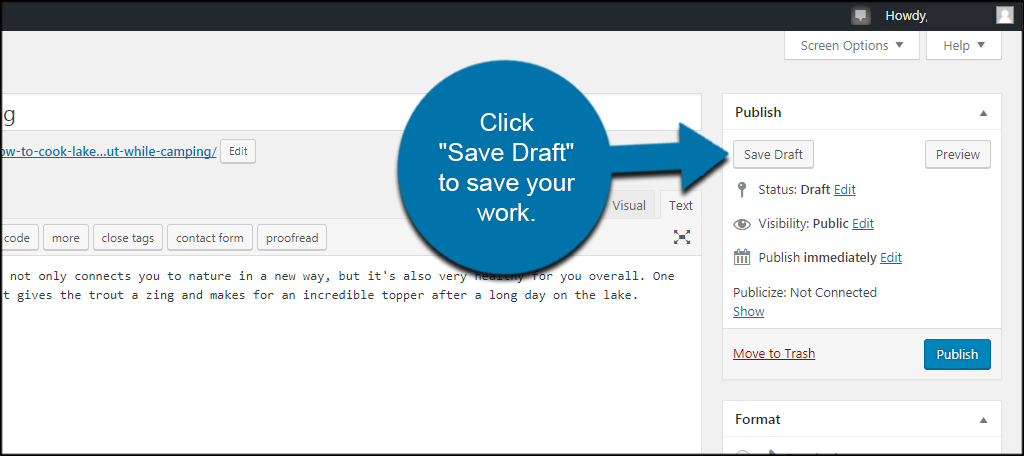Collapse the Publish panel

(983, 113)
